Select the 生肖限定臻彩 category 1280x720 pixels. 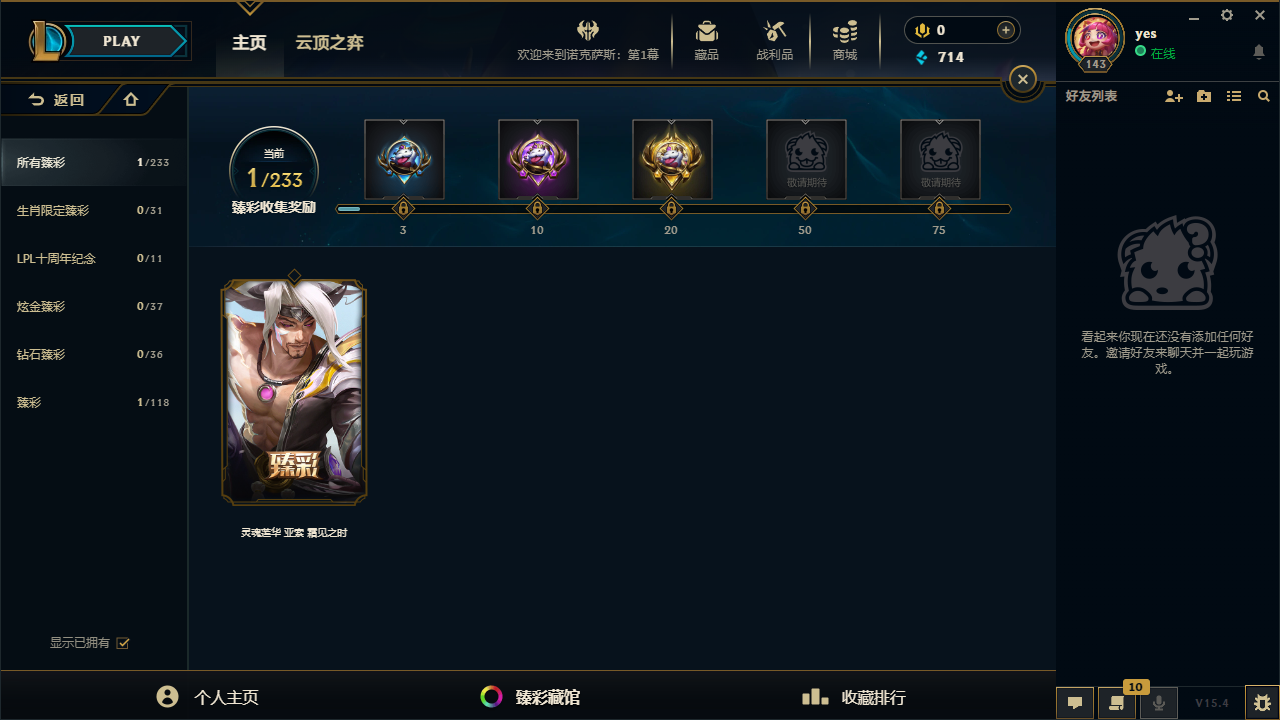93,211
